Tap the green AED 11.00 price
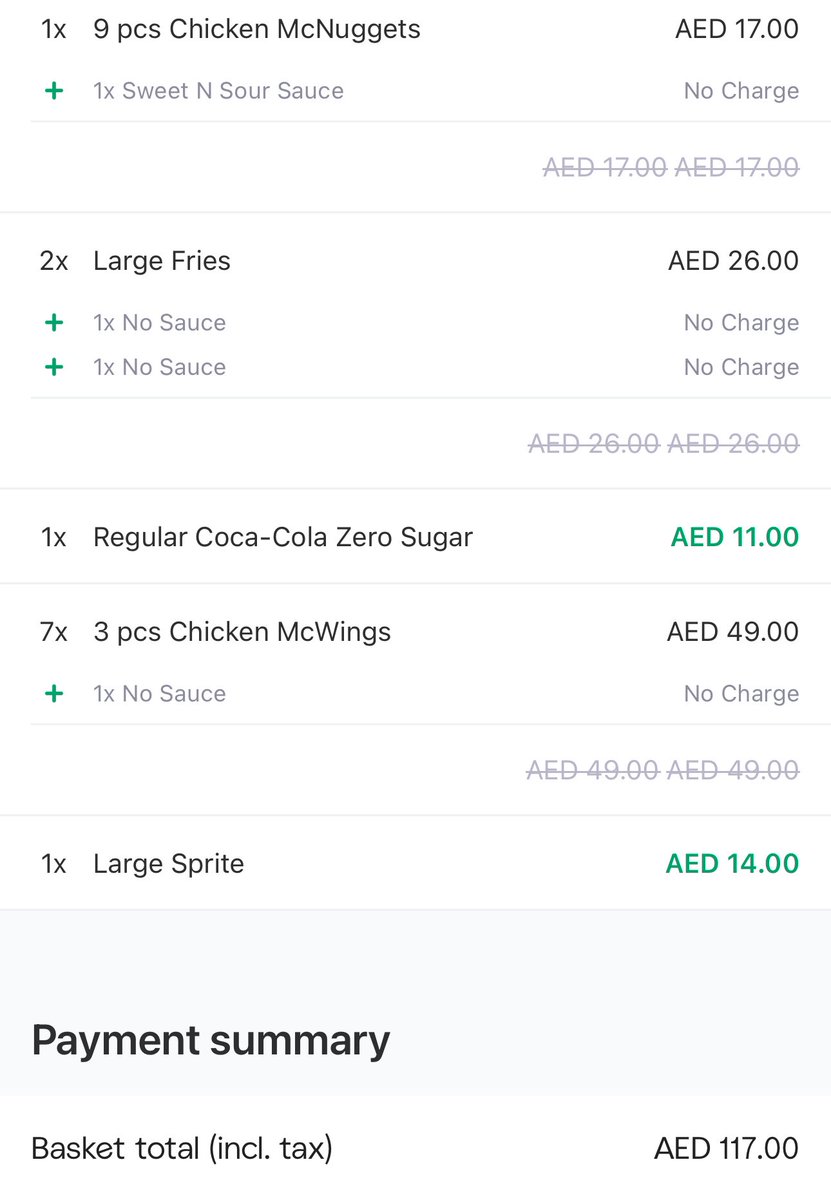 [x=735, y=537]
